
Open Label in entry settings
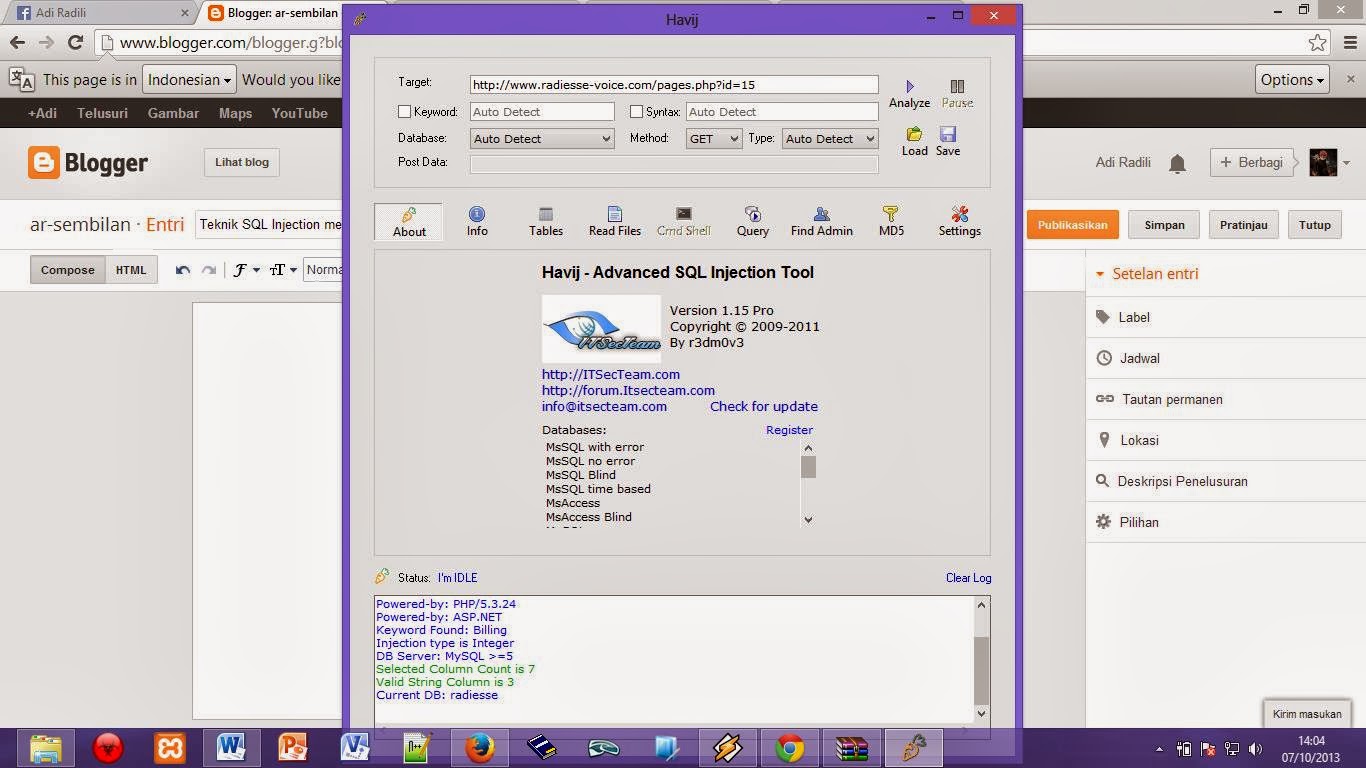tap(1123, 317)
